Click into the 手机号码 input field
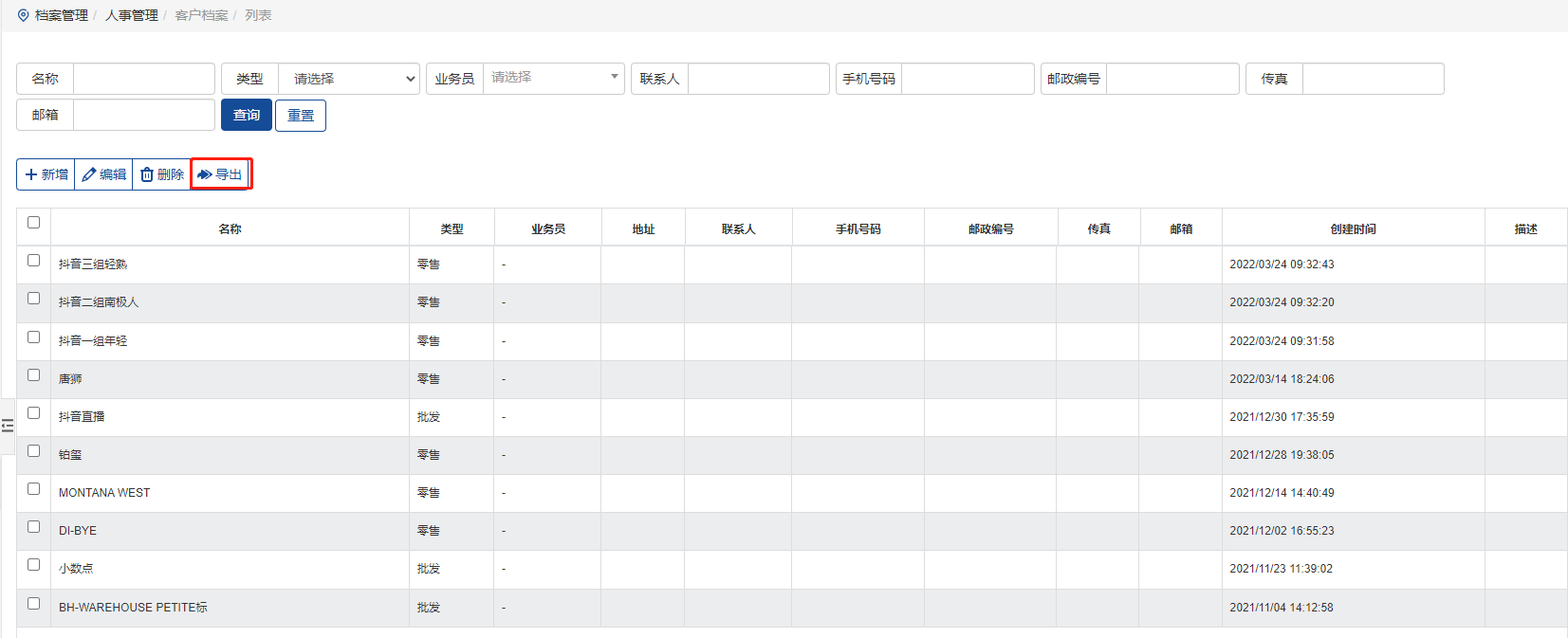The height and width of the screenshot is (638, 1568). tap(967, 79)
